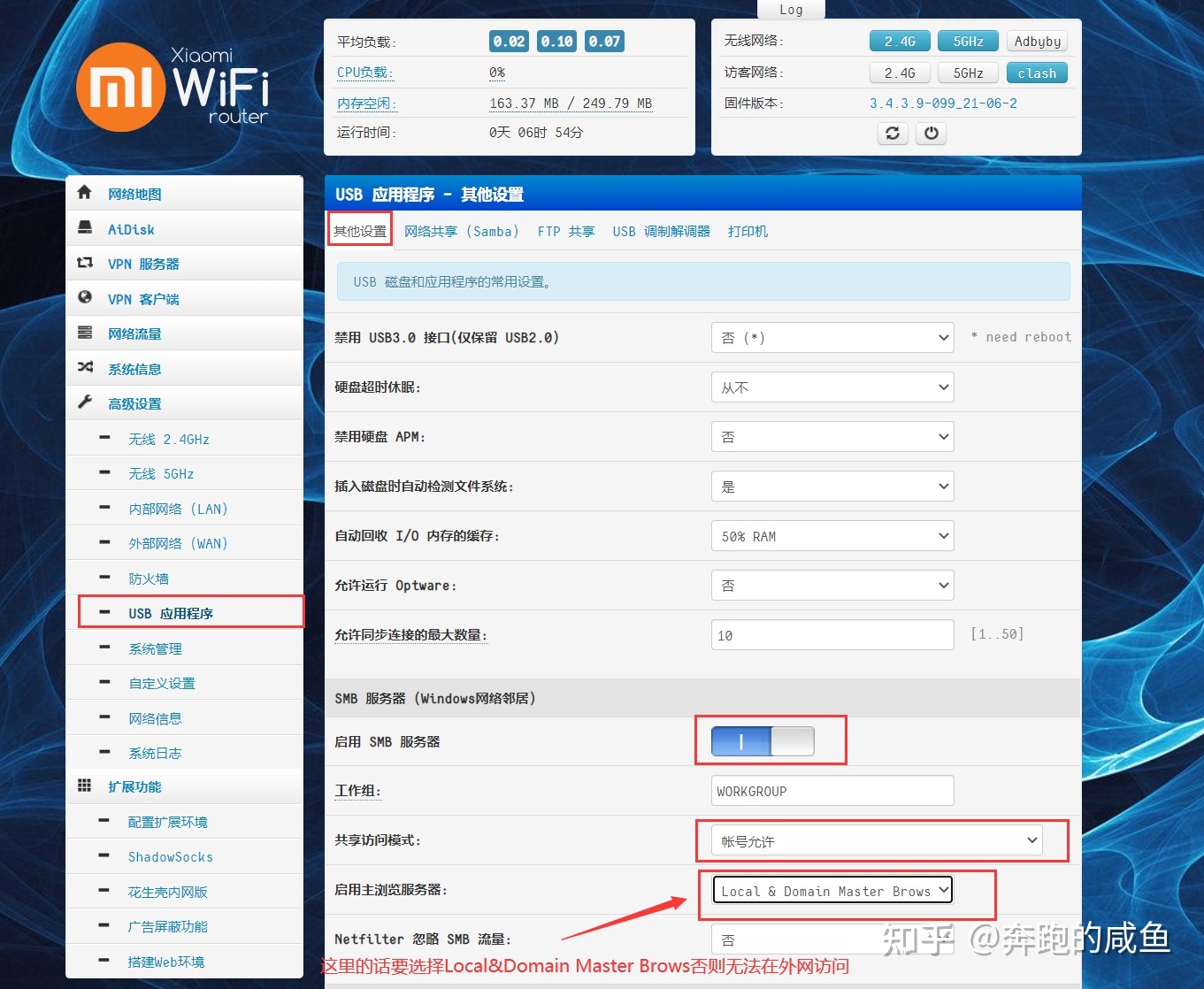
Task: Open 外部网络 (WAN) settings
Action: 178,543
